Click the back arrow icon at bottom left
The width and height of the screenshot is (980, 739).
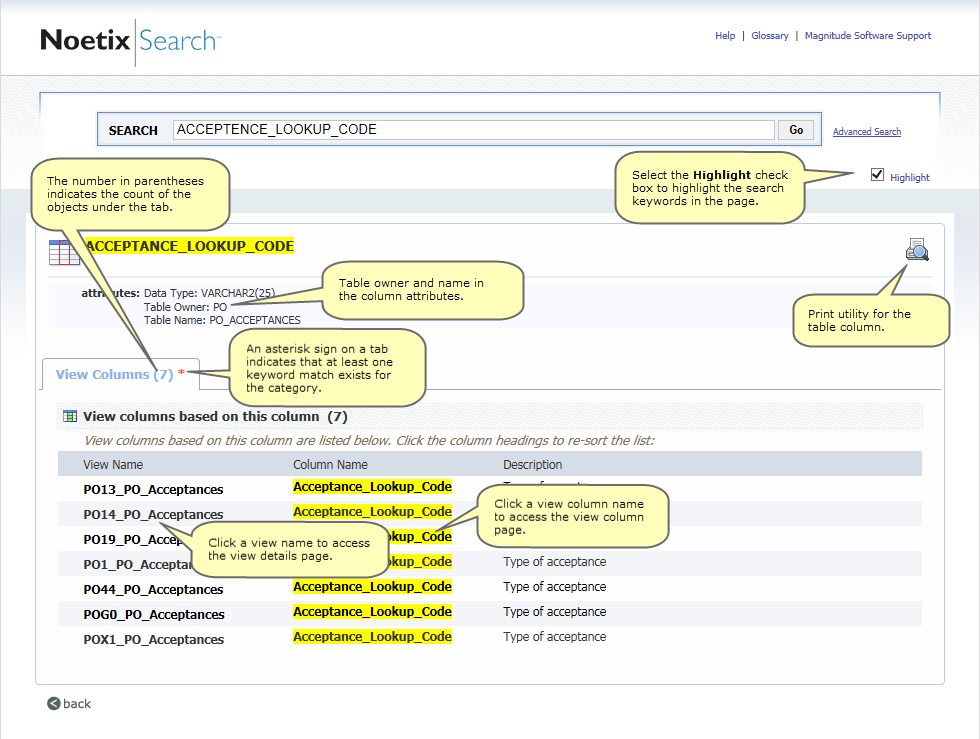[x=52, y=703]
